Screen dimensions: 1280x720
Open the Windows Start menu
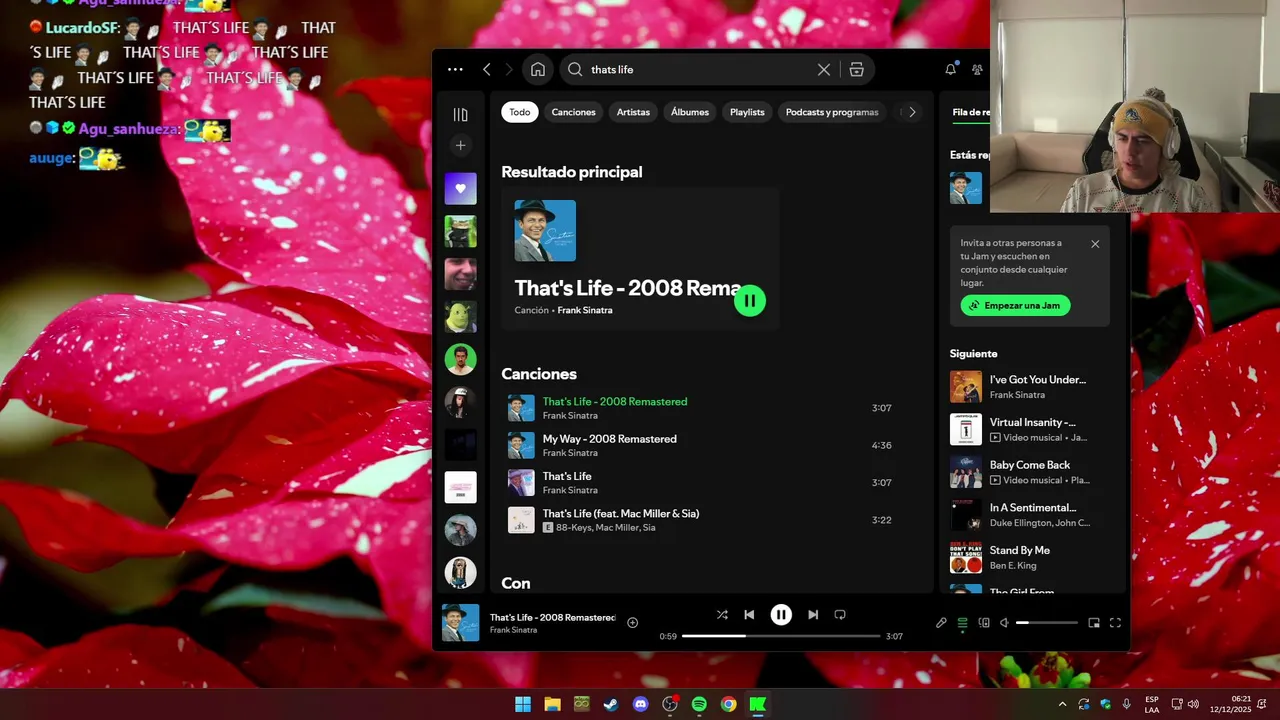coord(523,704)
